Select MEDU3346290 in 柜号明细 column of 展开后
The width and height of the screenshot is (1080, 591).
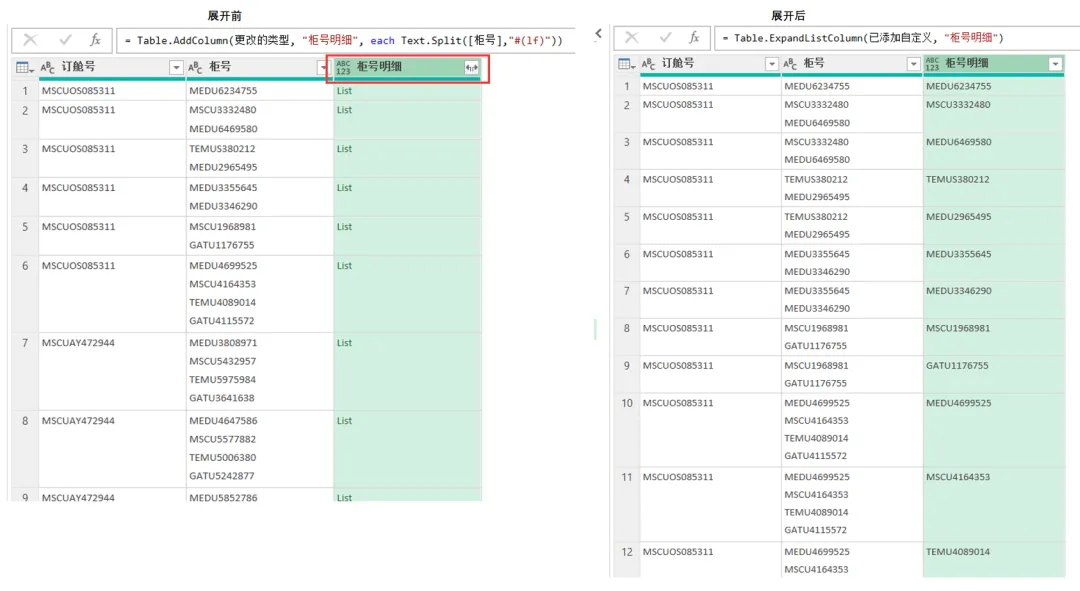(x=958, y=291)
